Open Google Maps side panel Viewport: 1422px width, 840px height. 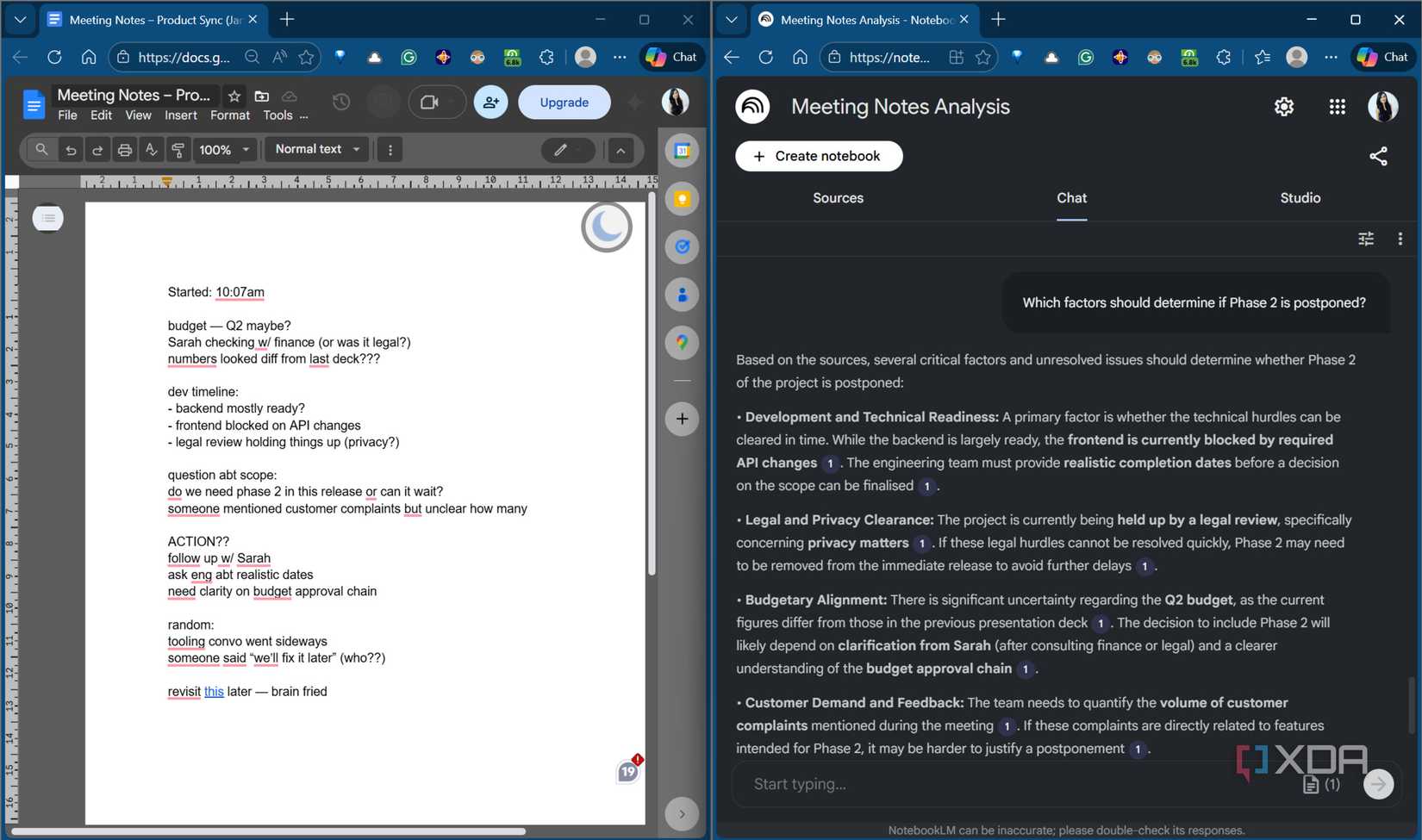click(x=682, y=342)
